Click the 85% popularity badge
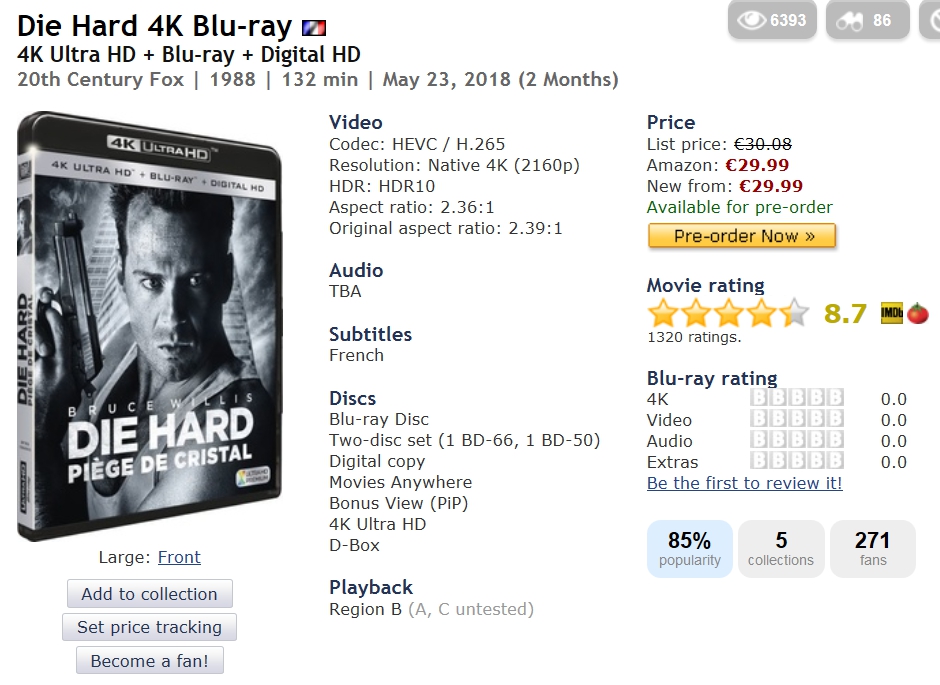The height and width of the screenshot is (685, 940). click(690, 549)
